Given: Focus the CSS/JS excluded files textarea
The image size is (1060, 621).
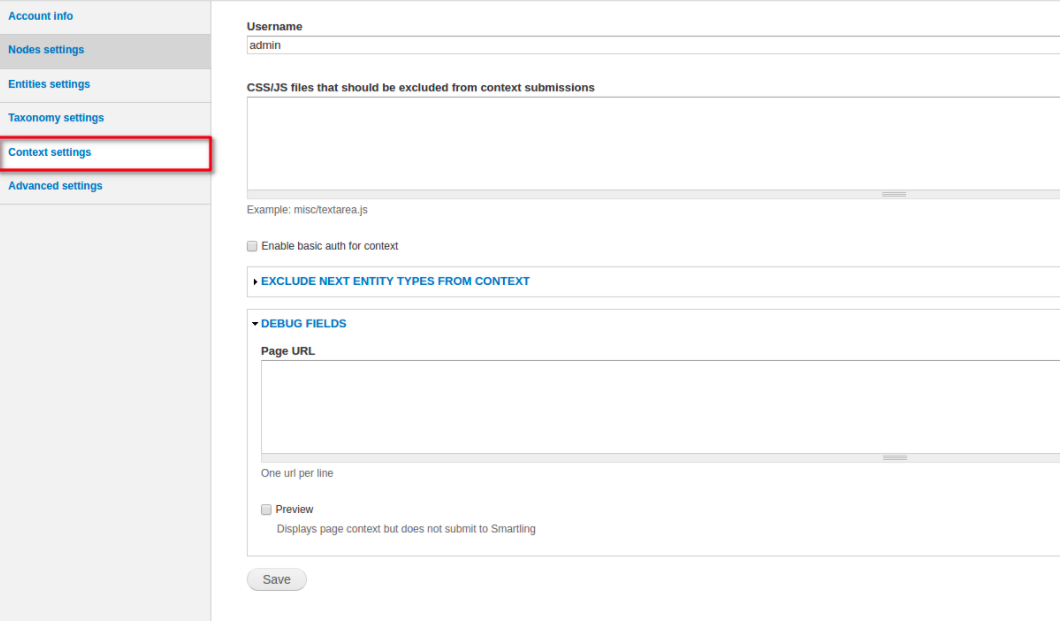Looking at the screenshot, I should (x=653, y=143).
